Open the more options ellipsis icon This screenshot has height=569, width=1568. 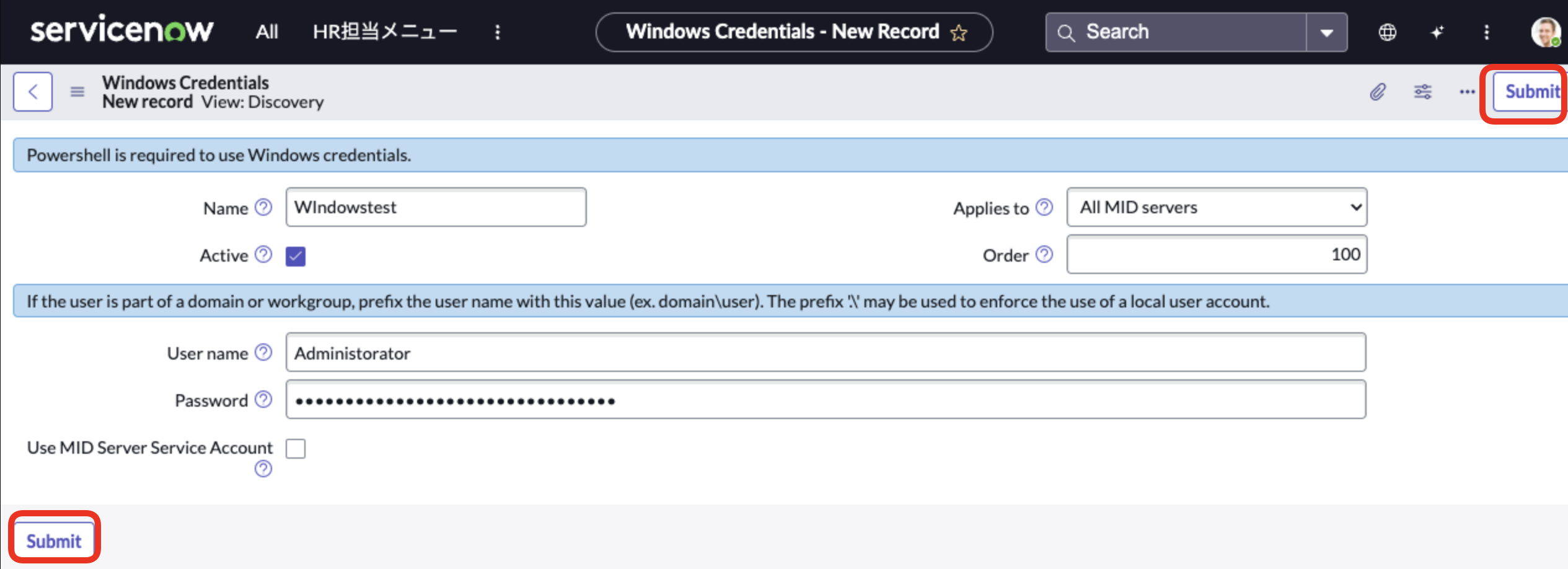click(x=1467, y=92)
